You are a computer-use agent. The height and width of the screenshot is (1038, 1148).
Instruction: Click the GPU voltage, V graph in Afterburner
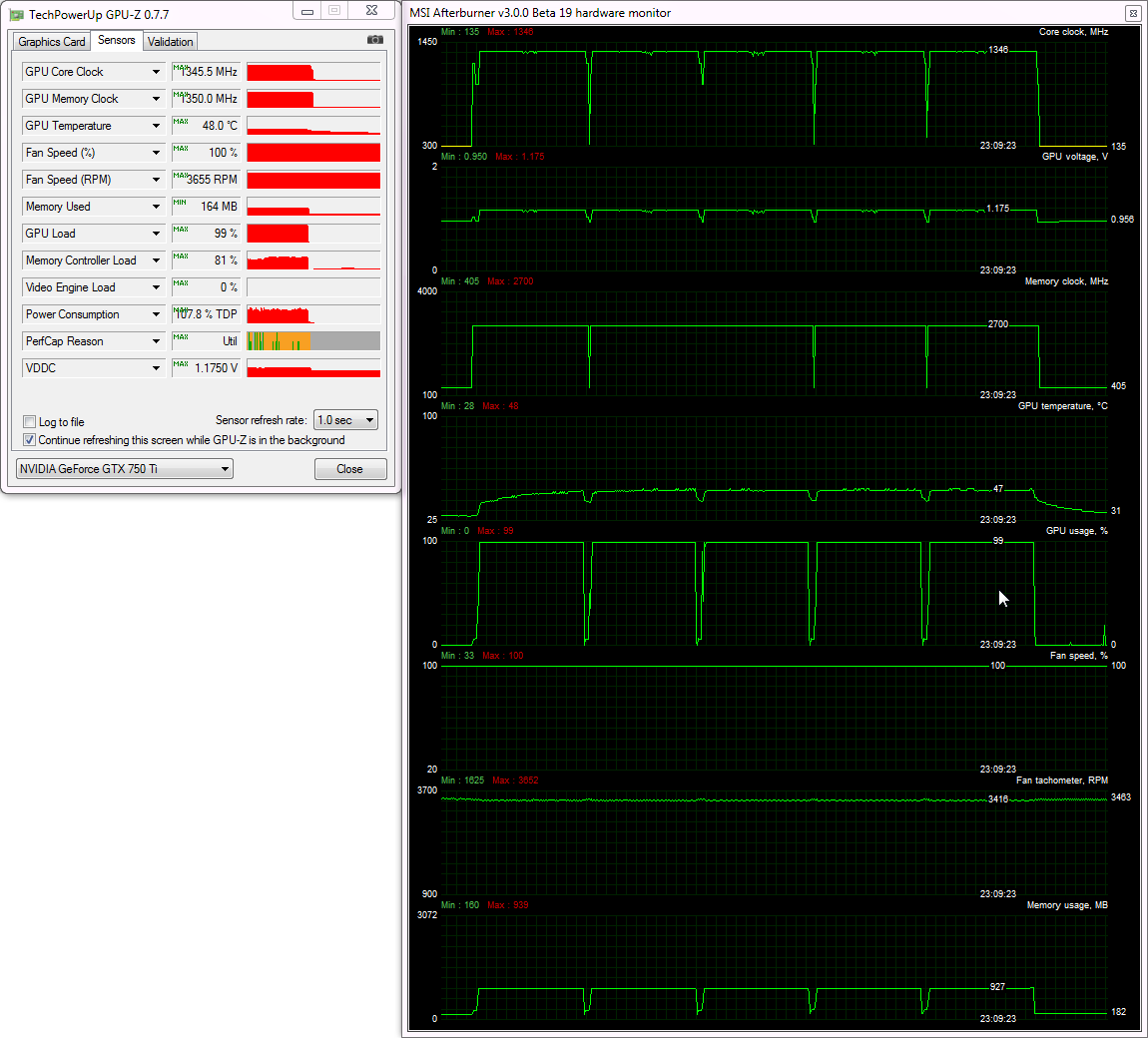(x=774, y=219)
